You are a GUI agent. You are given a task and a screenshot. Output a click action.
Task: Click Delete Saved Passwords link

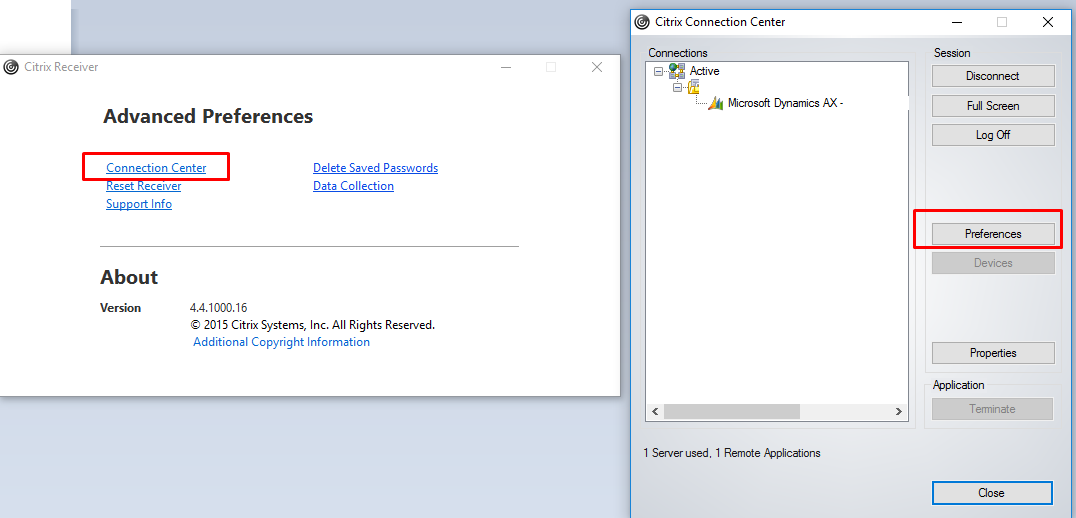click(375, 168)
